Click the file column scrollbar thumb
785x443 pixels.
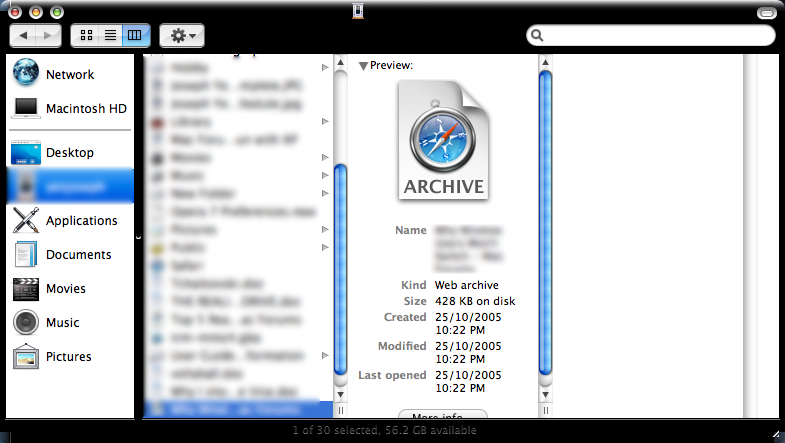coord(340,270)
